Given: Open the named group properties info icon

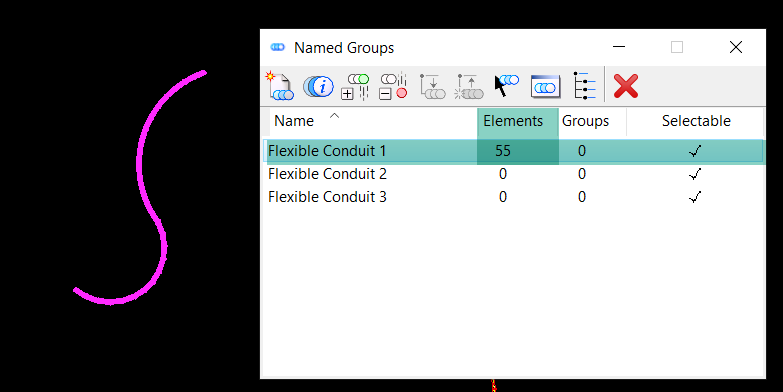Looking at the screenshot, I should click(x=319, y=86).
